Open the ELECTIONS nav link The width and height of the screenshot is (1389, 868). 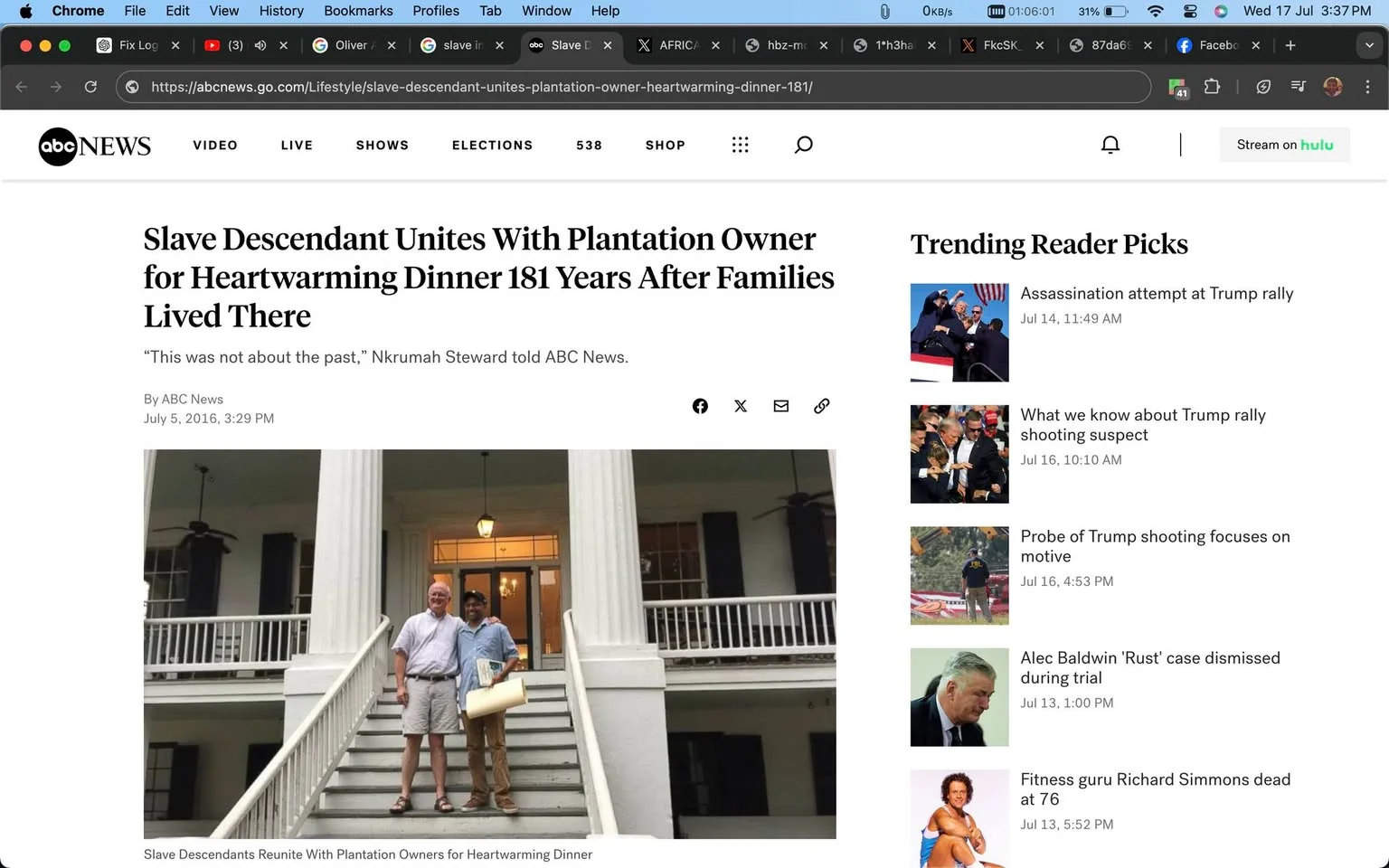coord(492,145)
